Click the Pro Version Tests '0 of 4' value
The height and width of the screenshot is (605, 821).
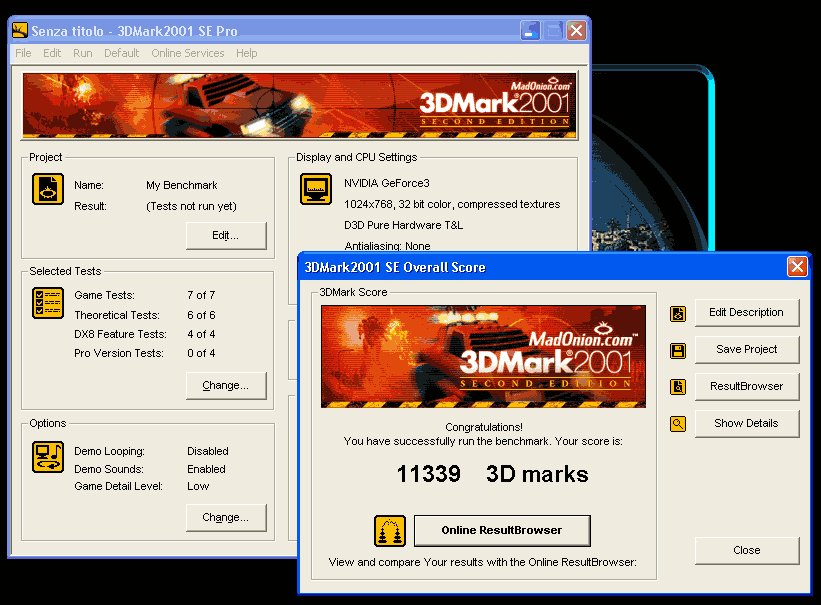[x=201, y=354]
